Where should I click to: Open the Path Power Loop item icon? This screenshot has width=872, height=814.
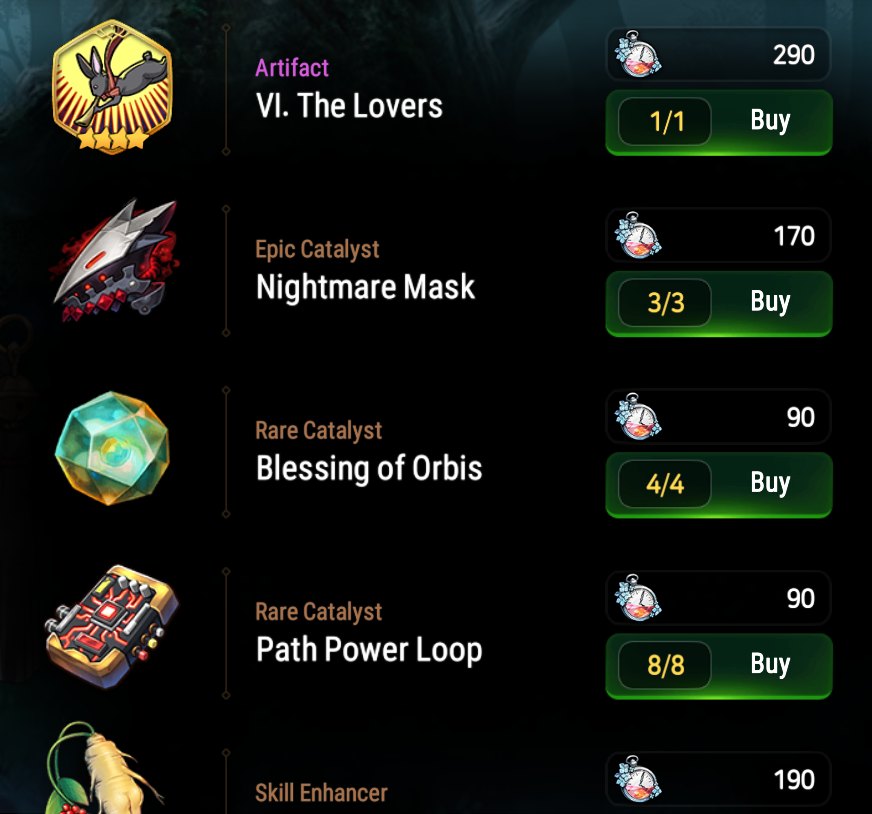click(112, 627)
